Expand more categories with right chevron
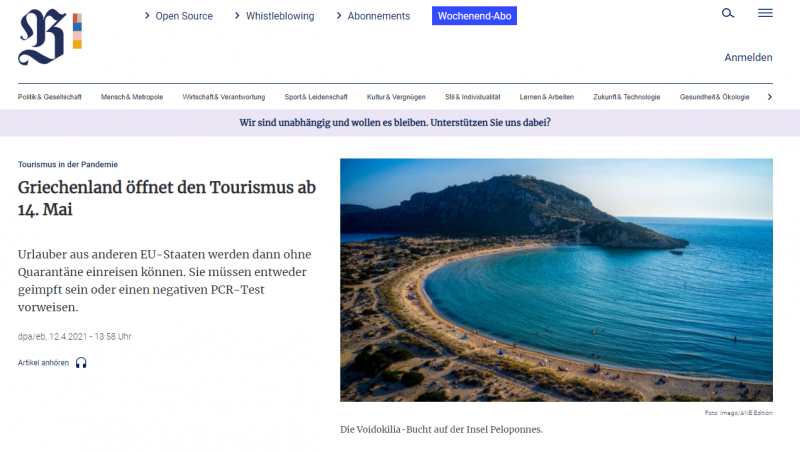Viewport: 800px width, 454px height. (x=769, y=97)
